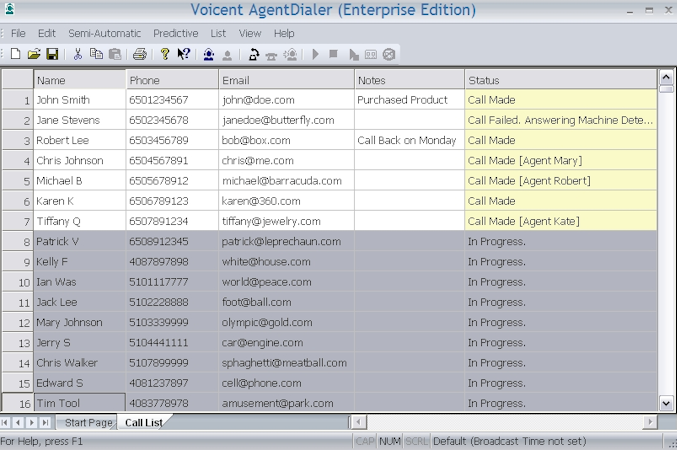Open a file with the folder icon

(34, 54)
